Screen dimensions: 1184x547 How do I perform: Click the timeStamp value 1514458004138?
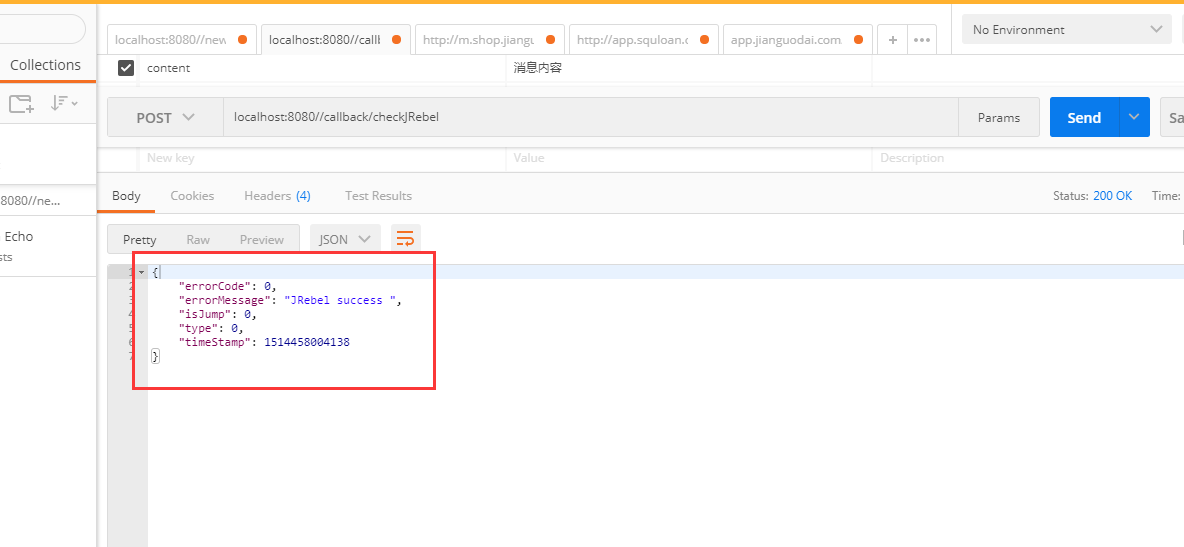[x=307, y=342]
